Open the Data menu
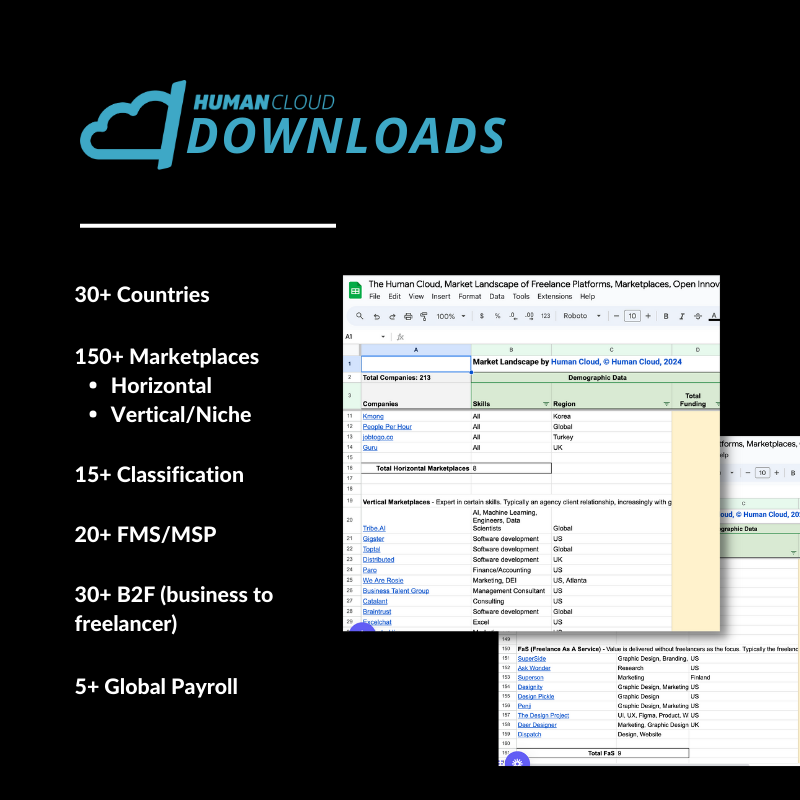Image resolution: width=800 pixels, height=800 pixels. tap(496, 296)
